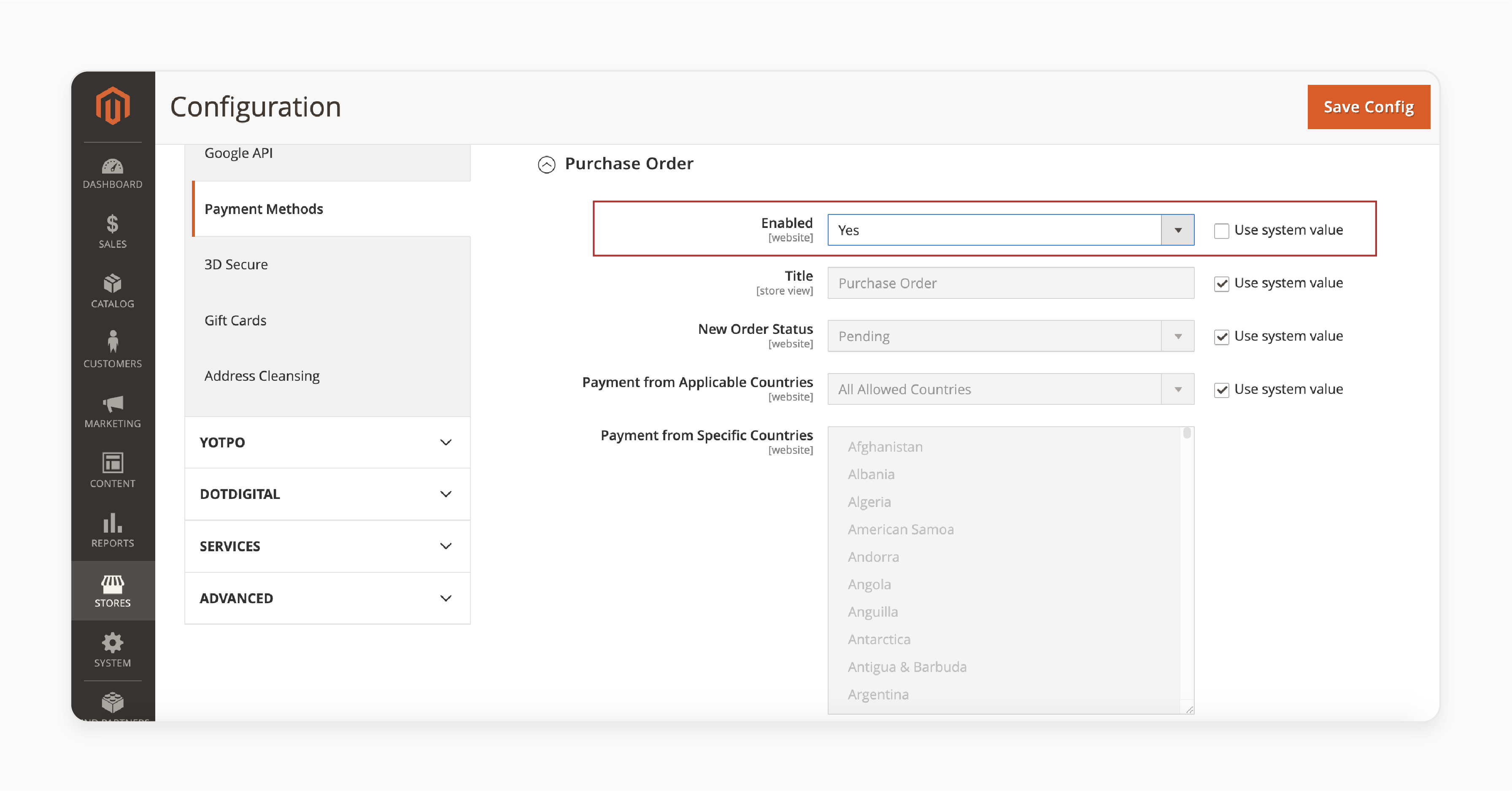Image resolution: width=1512 pixels, height=791 pixels.
Task: Select Antigua & Barbuda in the list
Action: click(x=907, y=667)
